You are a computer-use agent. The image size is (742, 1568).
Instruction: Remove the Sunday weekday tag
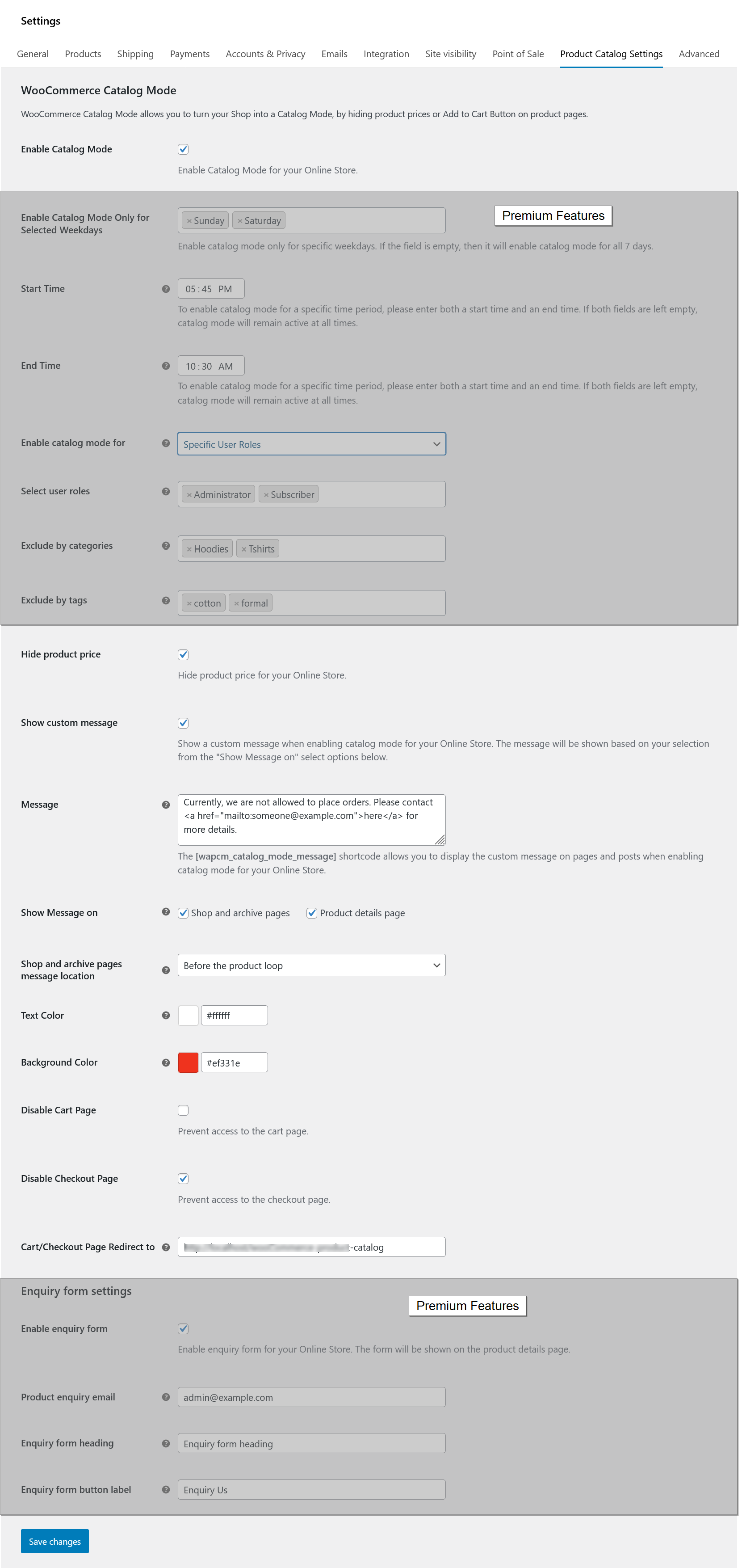point(189,221)
